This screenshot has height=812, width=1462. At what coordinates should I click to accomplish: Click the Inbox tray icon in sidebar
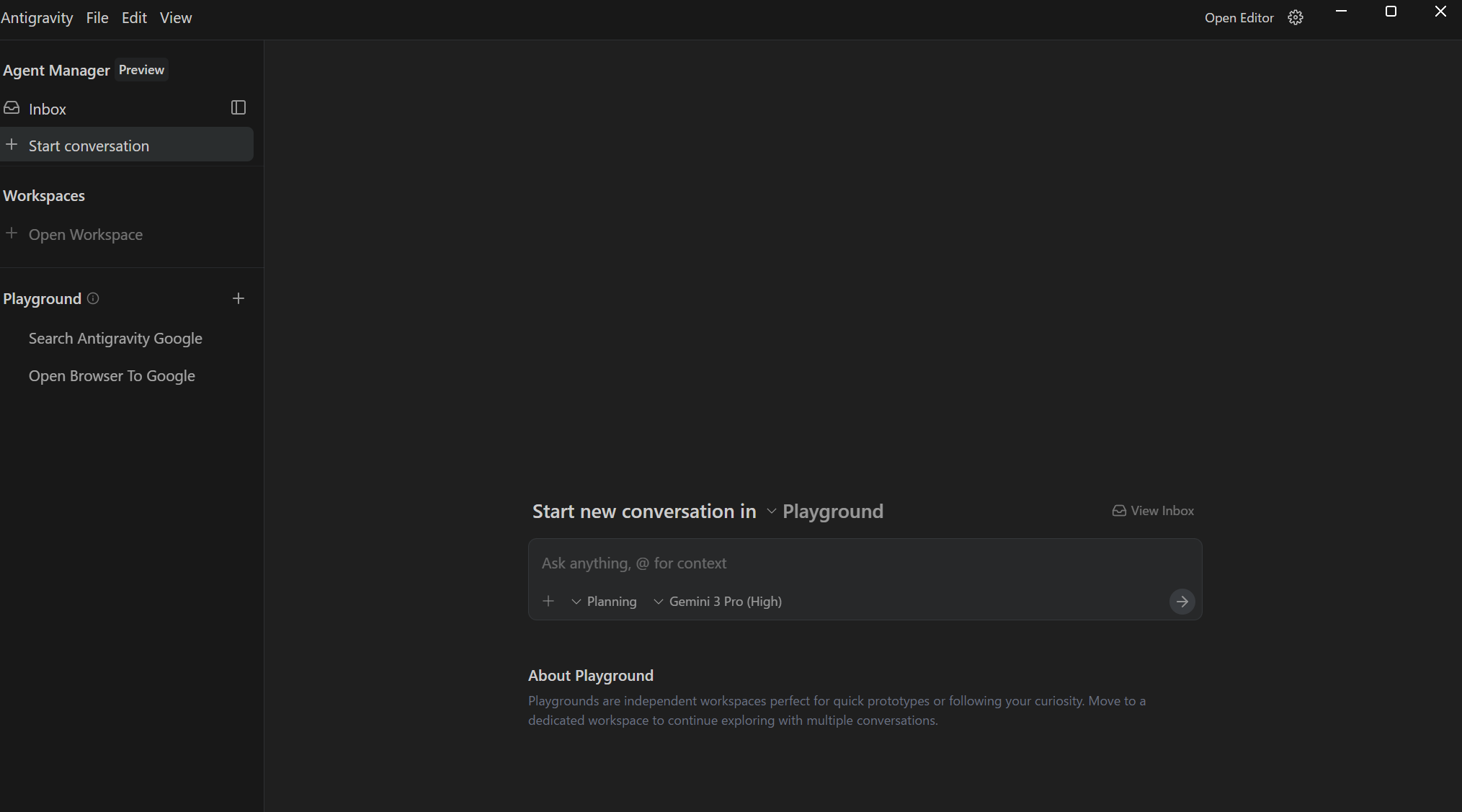coord(12,108)
